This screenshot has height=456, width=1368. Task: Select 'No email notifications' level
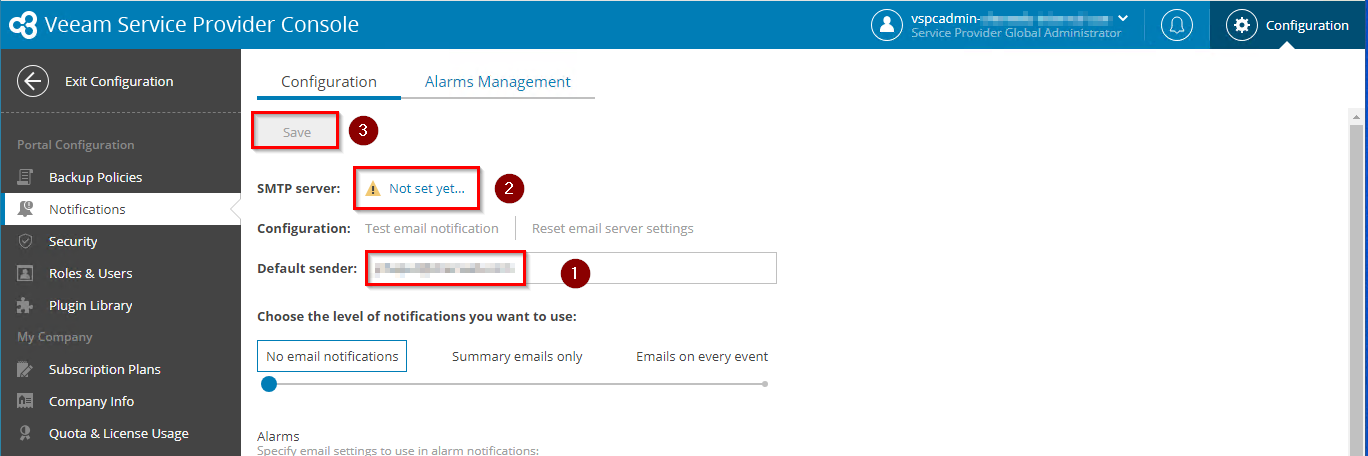pyautogui.click(x=332, y=356)
